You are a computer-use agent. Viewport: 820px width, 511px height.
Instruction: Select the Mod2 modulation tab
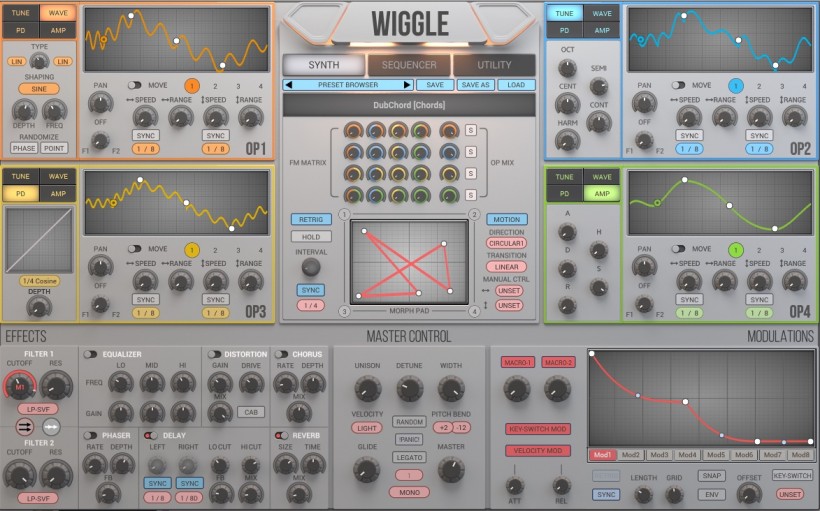click(x=631, y=455)
